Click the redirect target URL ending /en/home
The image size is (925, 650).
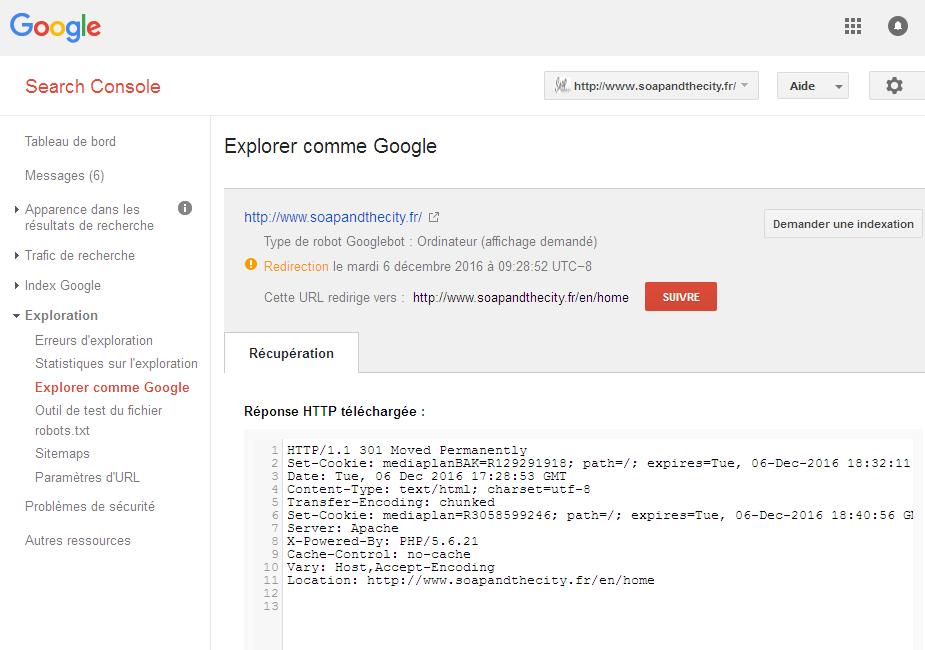pyautogui.click(x=521, y=298)
